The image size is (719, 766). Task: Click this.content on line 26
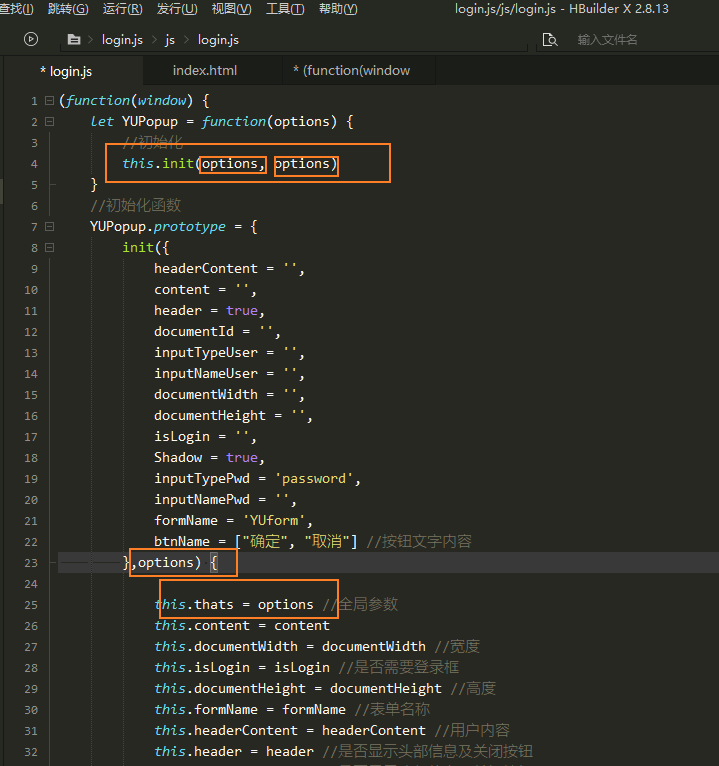[x=202, y=626]
